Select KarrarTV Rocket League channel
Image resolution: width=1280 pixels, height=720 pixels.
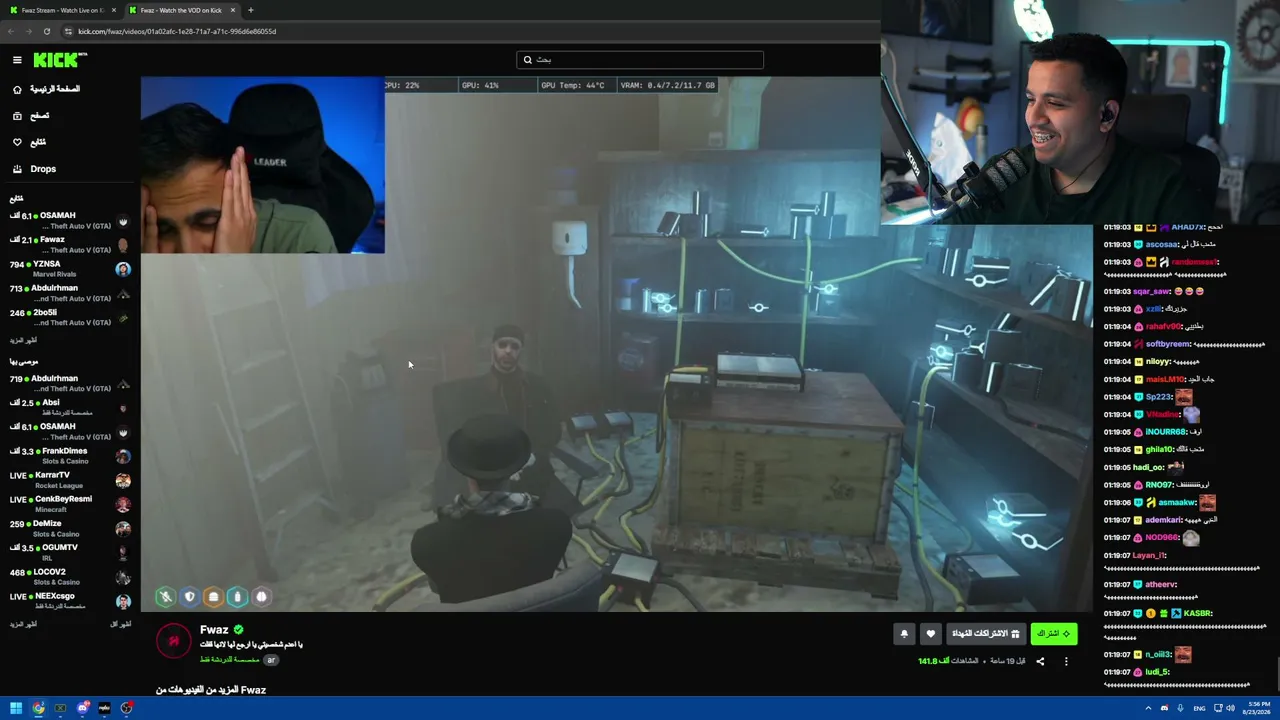70,480
